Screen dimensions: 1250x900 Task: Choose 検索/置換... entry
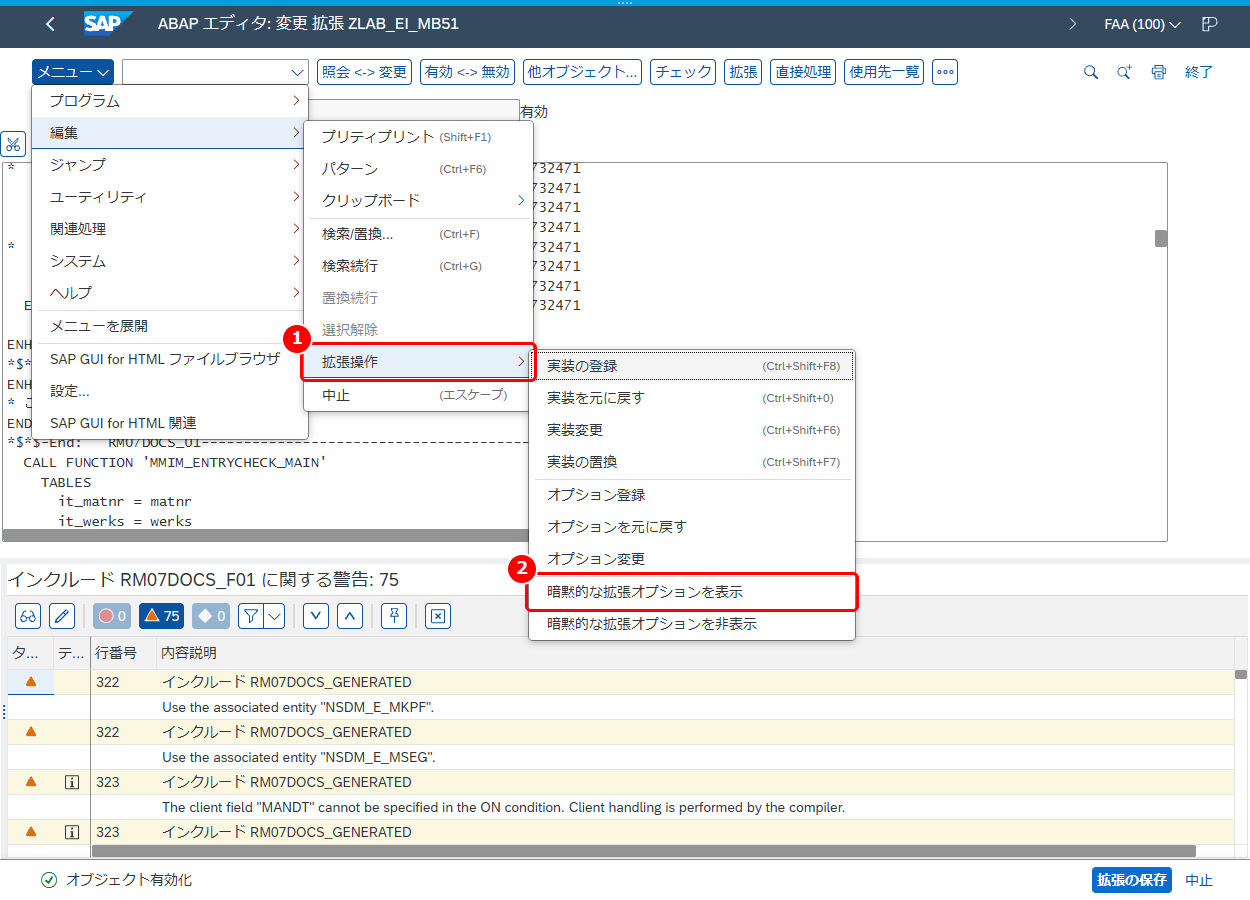(x=418, y=234)
